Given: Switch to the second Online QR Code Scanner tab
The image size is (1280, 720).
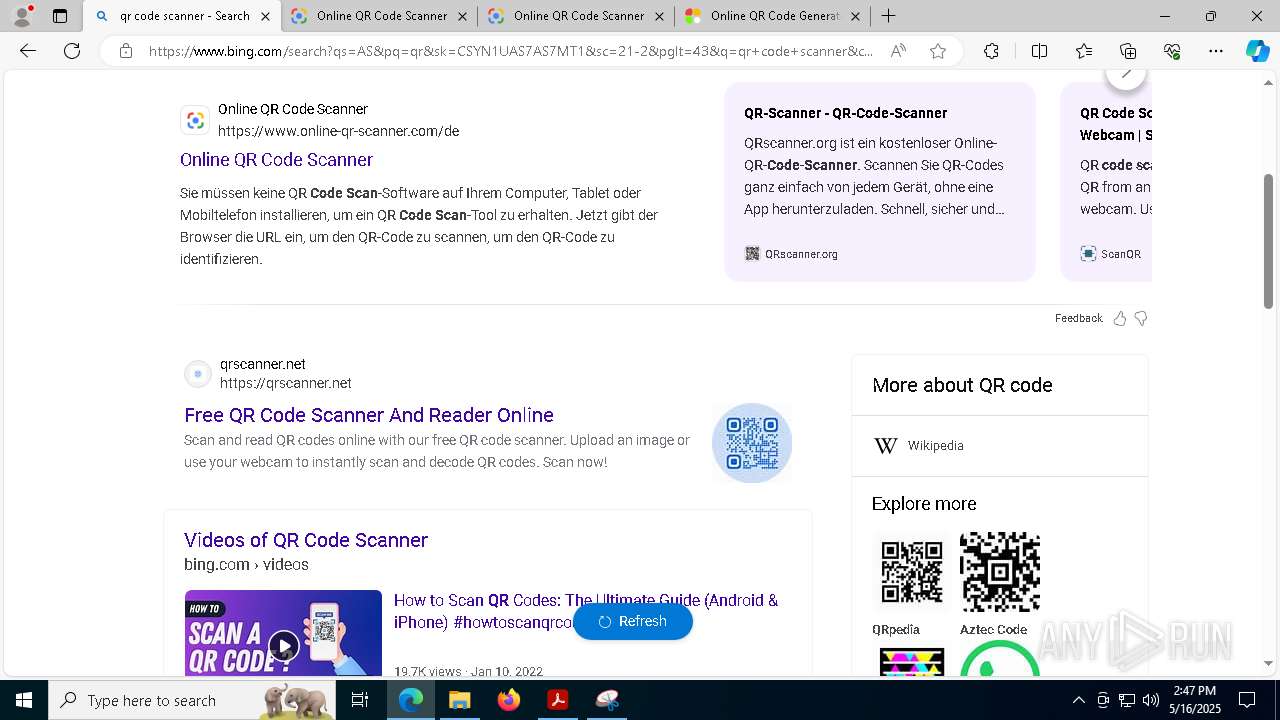Looking at the screenshot, I should click(x=379, y=16).
